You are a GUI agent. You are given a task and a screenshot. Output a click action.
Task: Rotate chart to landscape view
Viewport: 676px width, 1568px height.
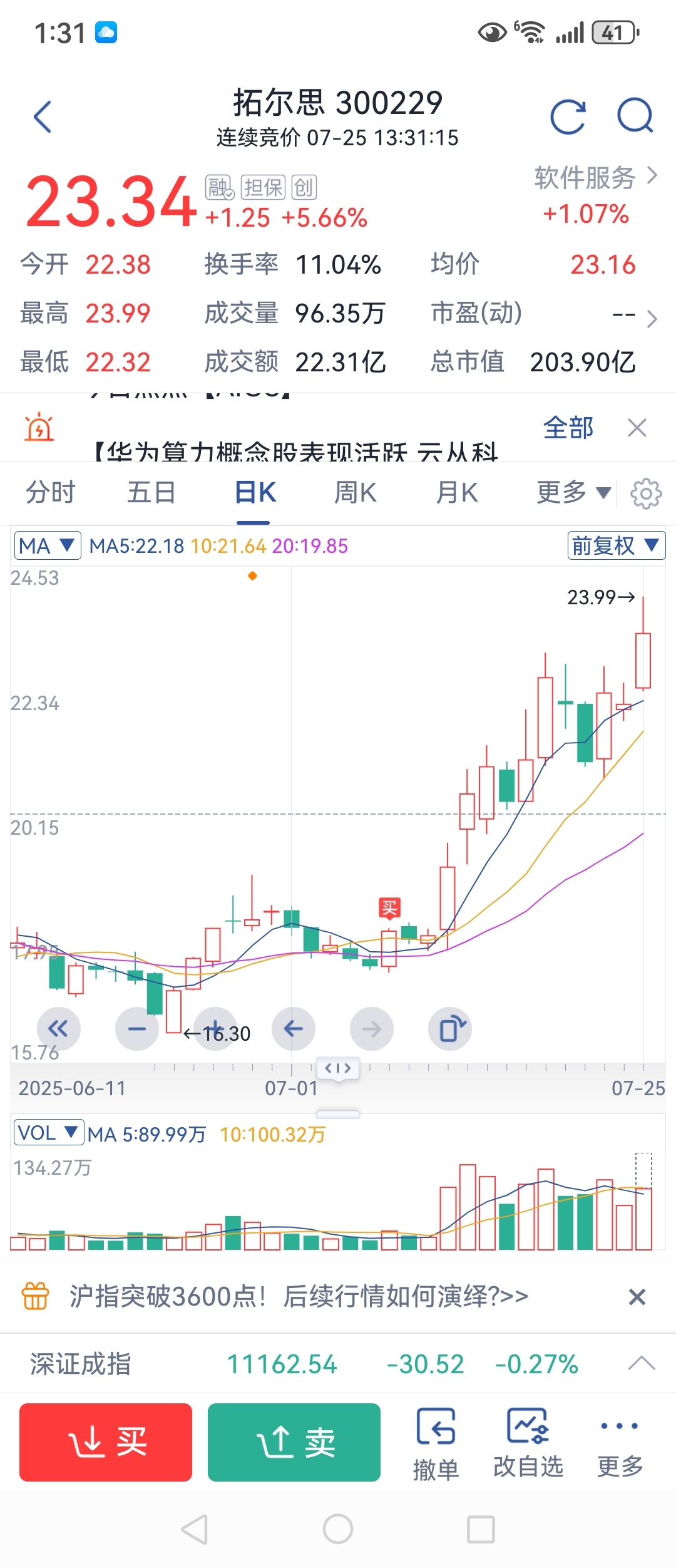(x=450, y=1029)
